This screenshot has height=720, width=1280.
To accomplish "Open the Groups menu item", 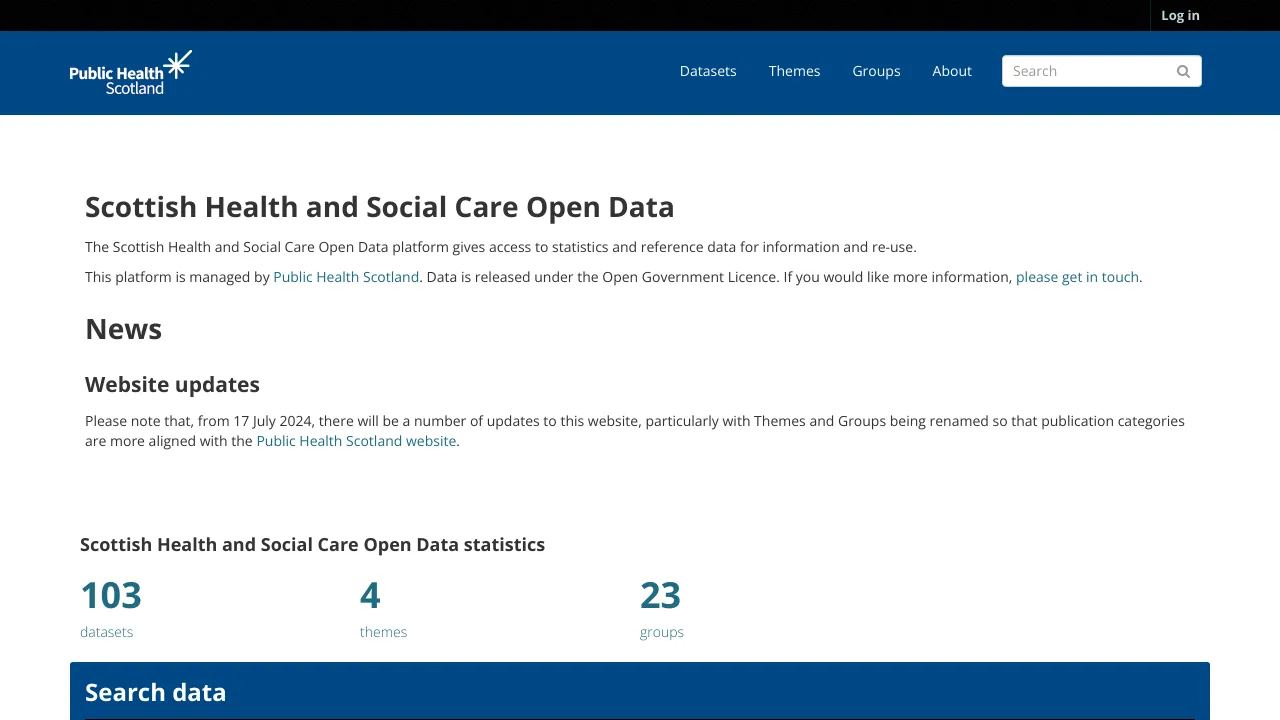I will 876,71.
